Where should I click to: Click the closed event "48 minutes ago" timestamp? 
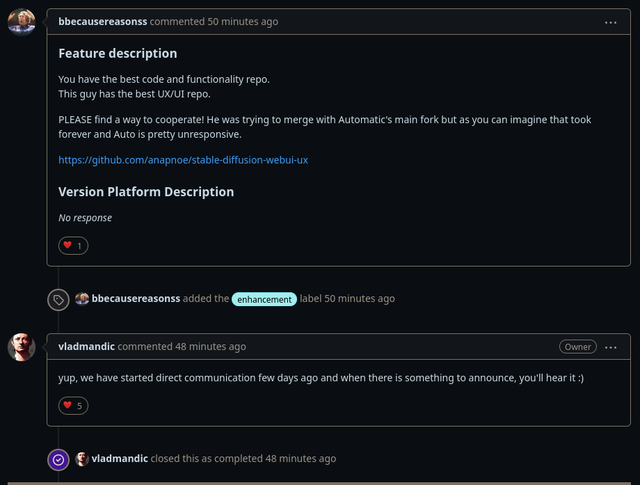[x=300, y=459]
